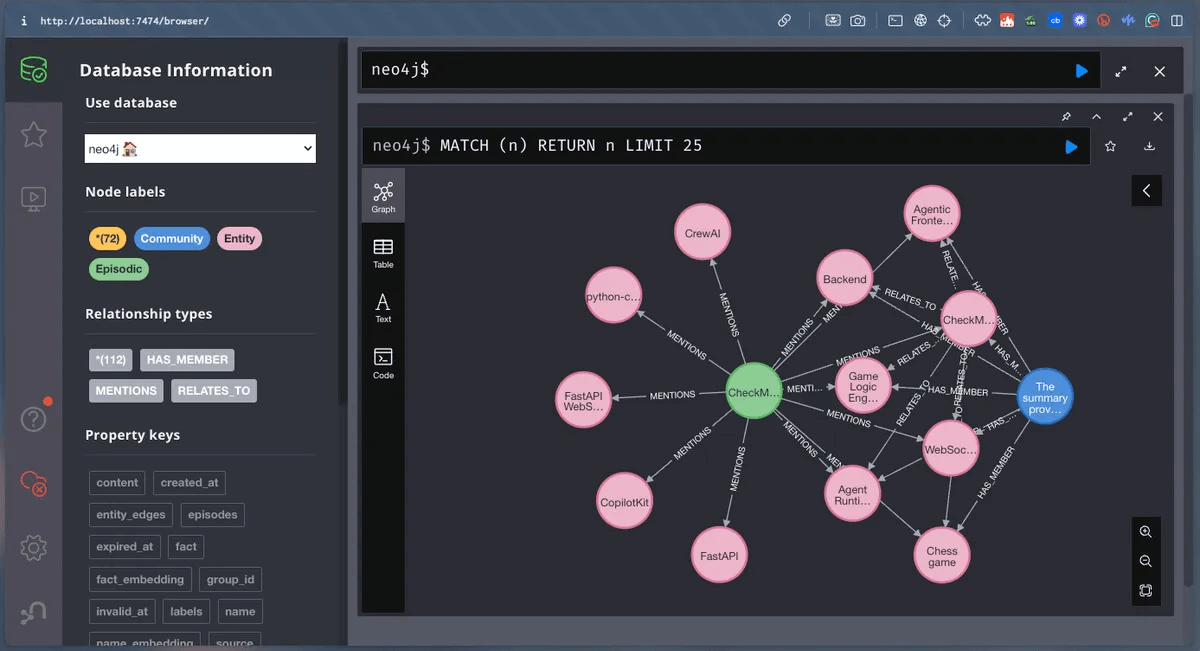Viewport: 1200px width, 651px height.
Task: View the Code response panel icon
Action: point(383,360)
